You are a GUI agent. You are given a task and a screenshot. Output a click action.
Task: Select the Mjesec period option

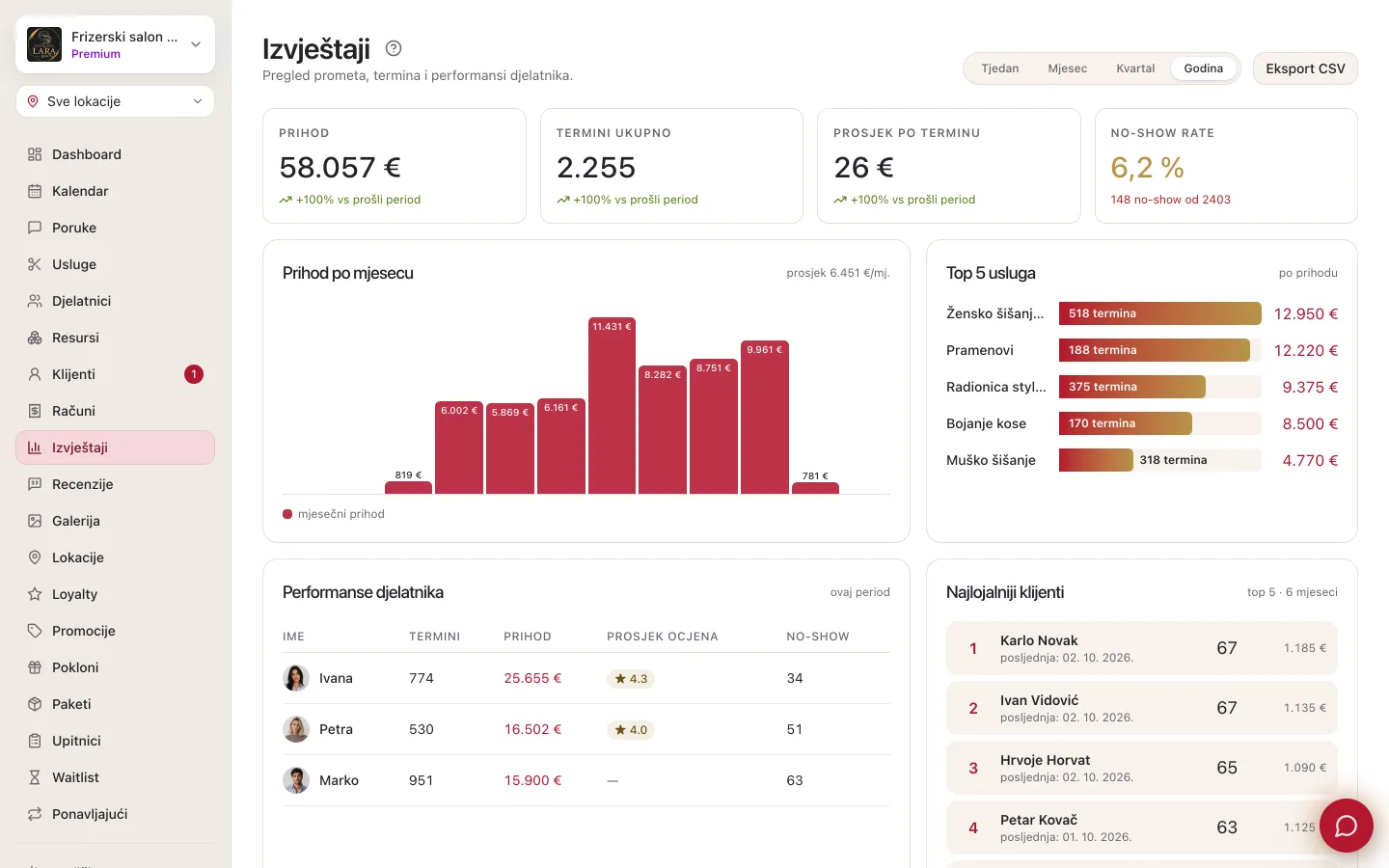1068,68
